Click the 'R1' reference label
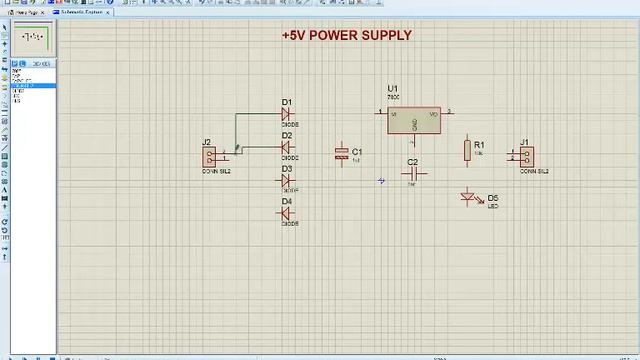Image resolution: width=640 pixels, height=360 pixels. pyautogui.click(x=479, y=145)
